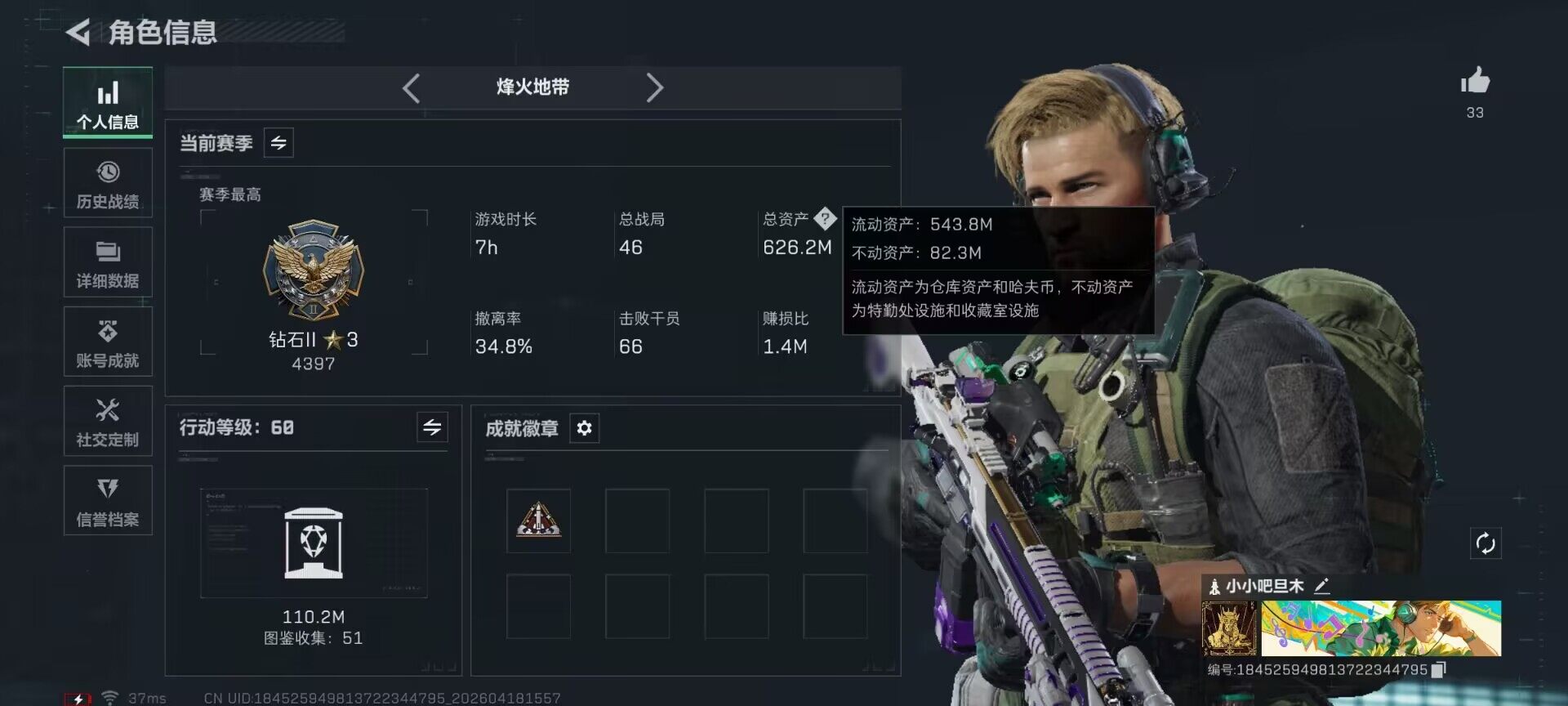Screen dimensions: 1568x706
Task: Go back using the arrow beside 角色信息
Action: pos(78,33)
